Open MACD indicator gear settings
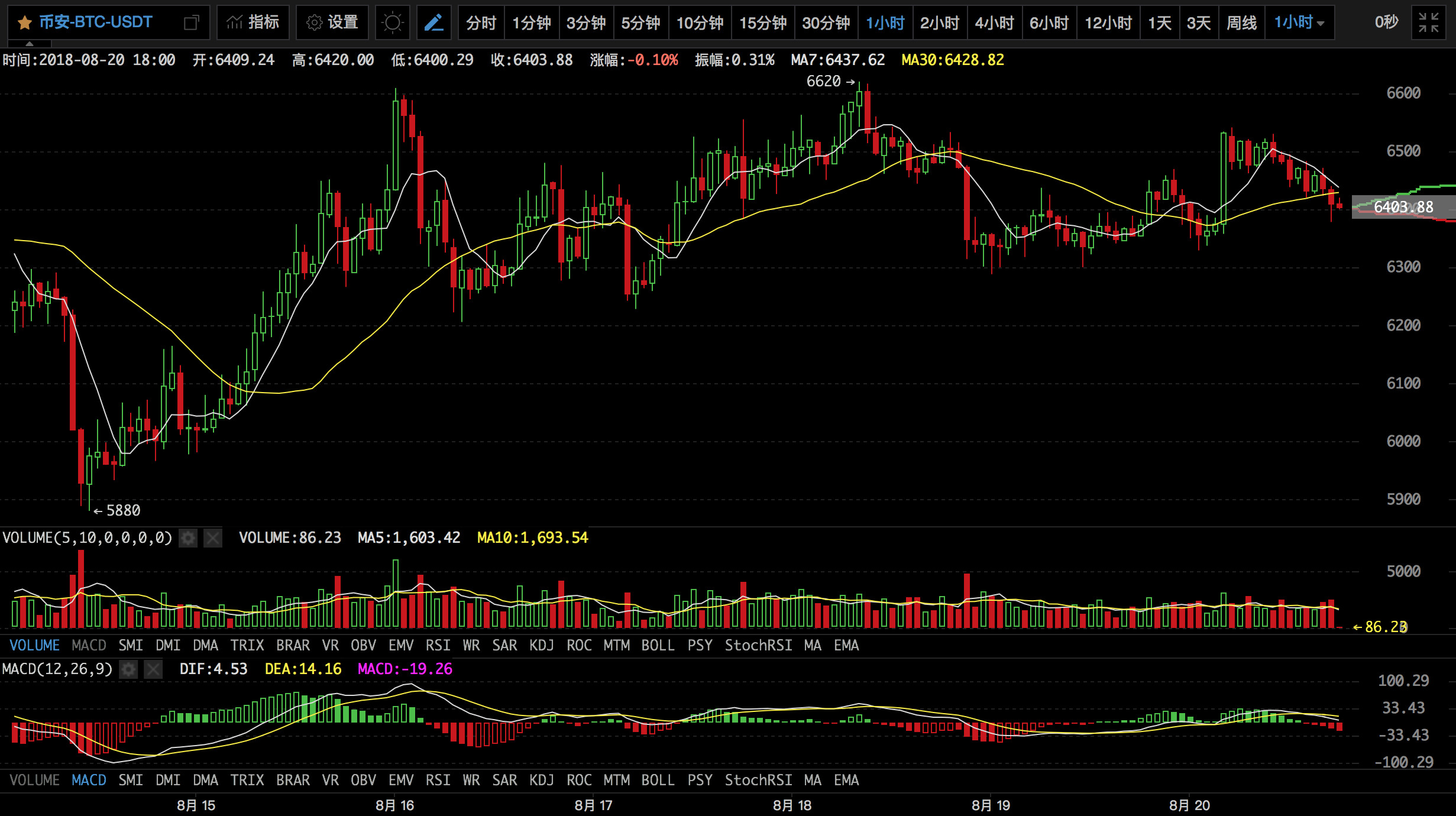 point(128,669)
